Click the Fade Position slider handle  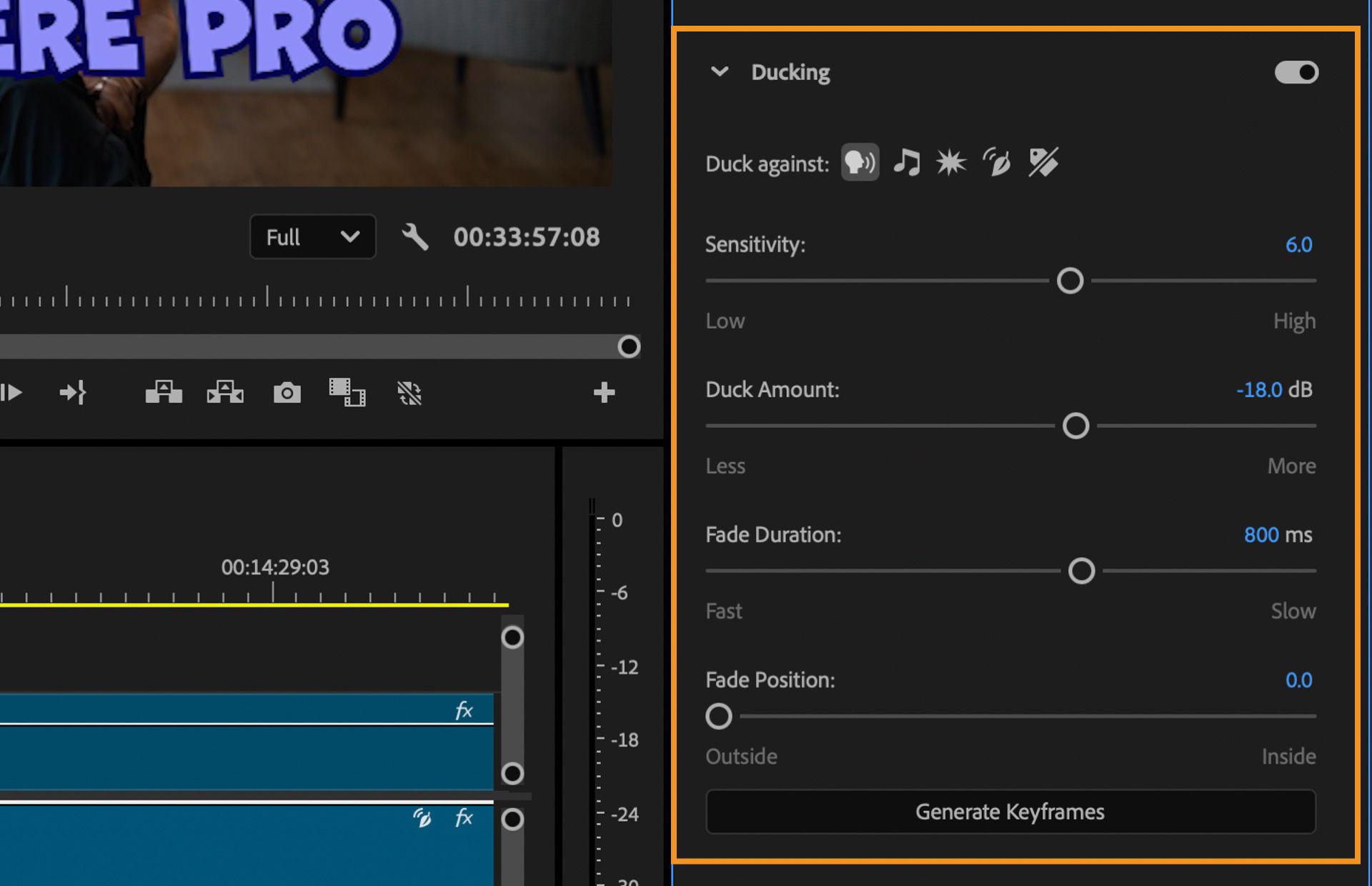point(720,716)
